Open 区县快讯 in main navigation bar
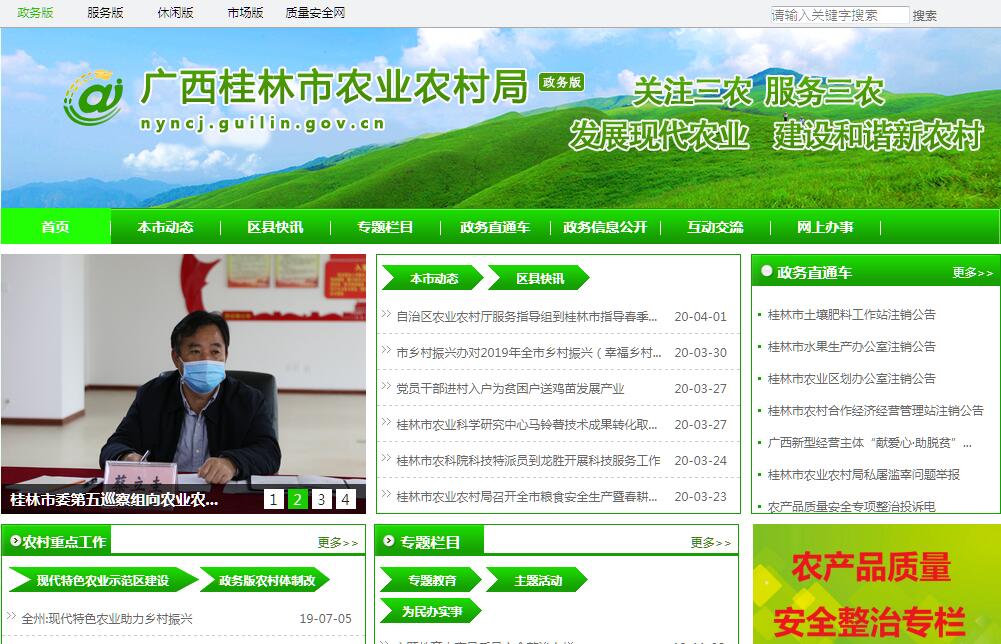The image size is (1001, 644). 275,227
